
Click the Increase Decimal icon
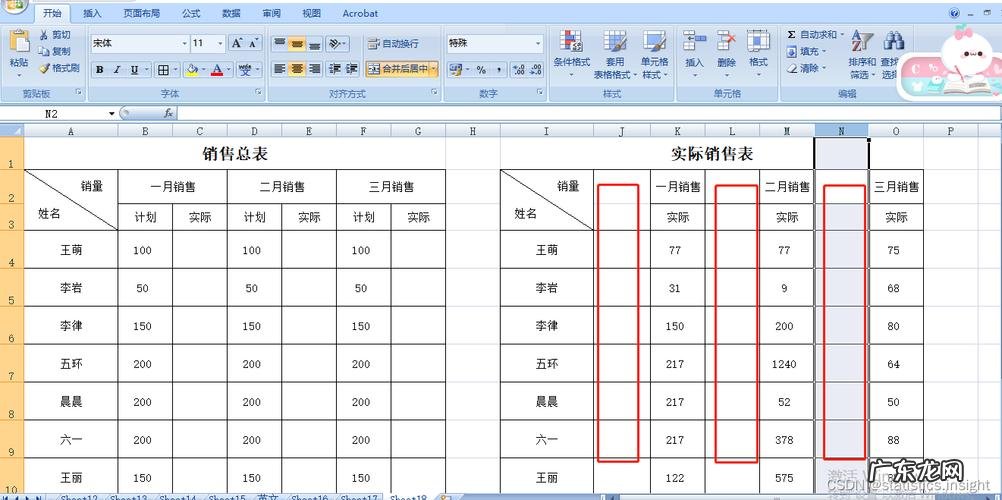coord(518,69)
